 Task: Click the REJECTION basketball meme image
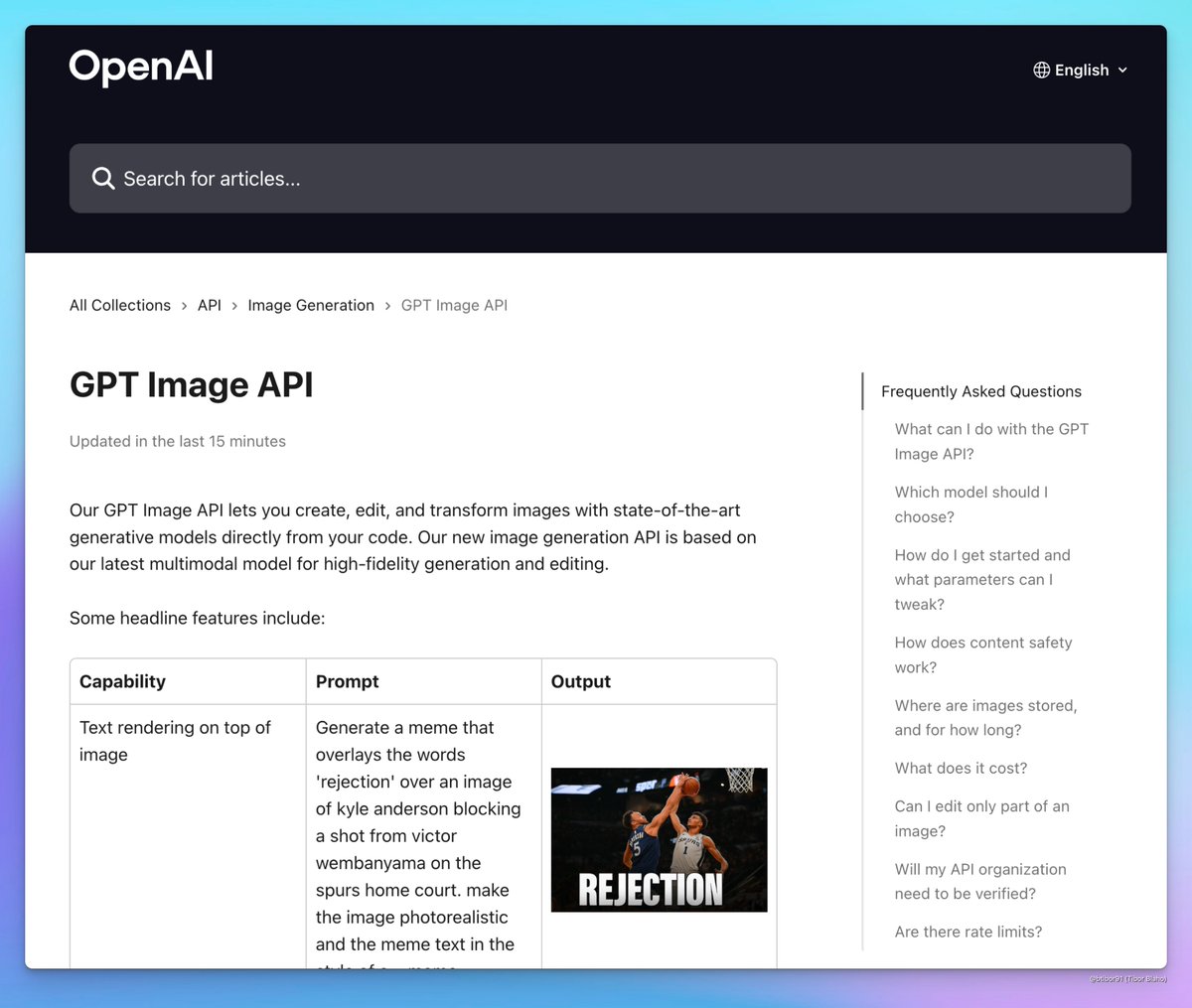click(659, 839)
